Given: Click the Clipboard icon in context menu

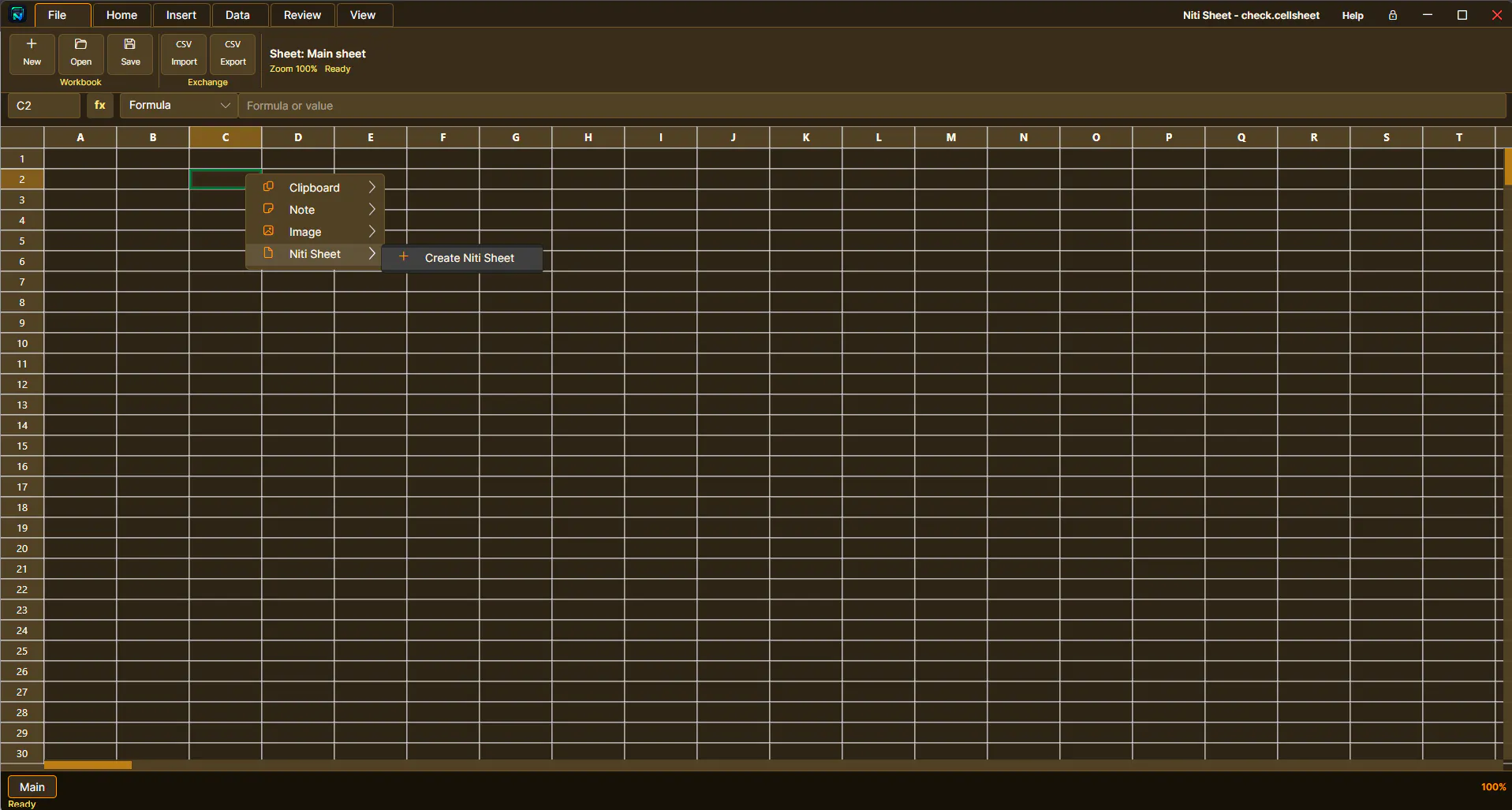Looking at the screenshot, I should pos(268,187).
